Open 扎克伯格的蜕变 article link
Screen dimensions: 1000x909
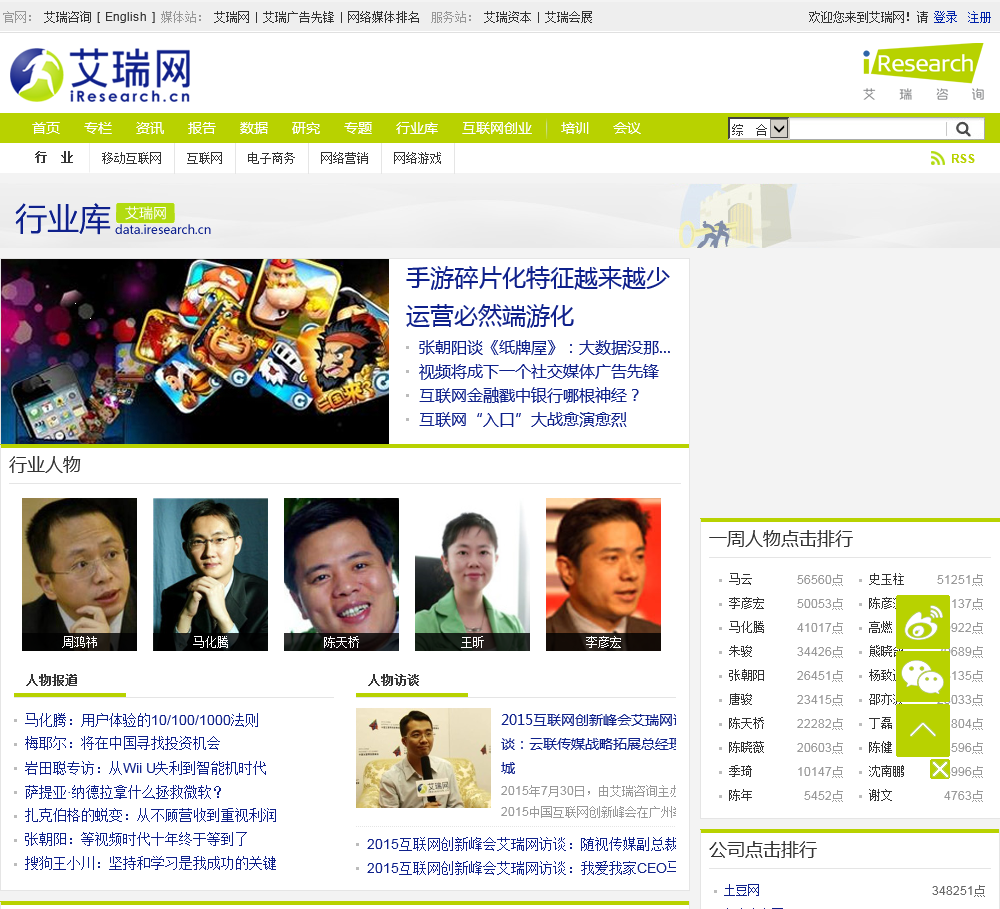point(151,815)
